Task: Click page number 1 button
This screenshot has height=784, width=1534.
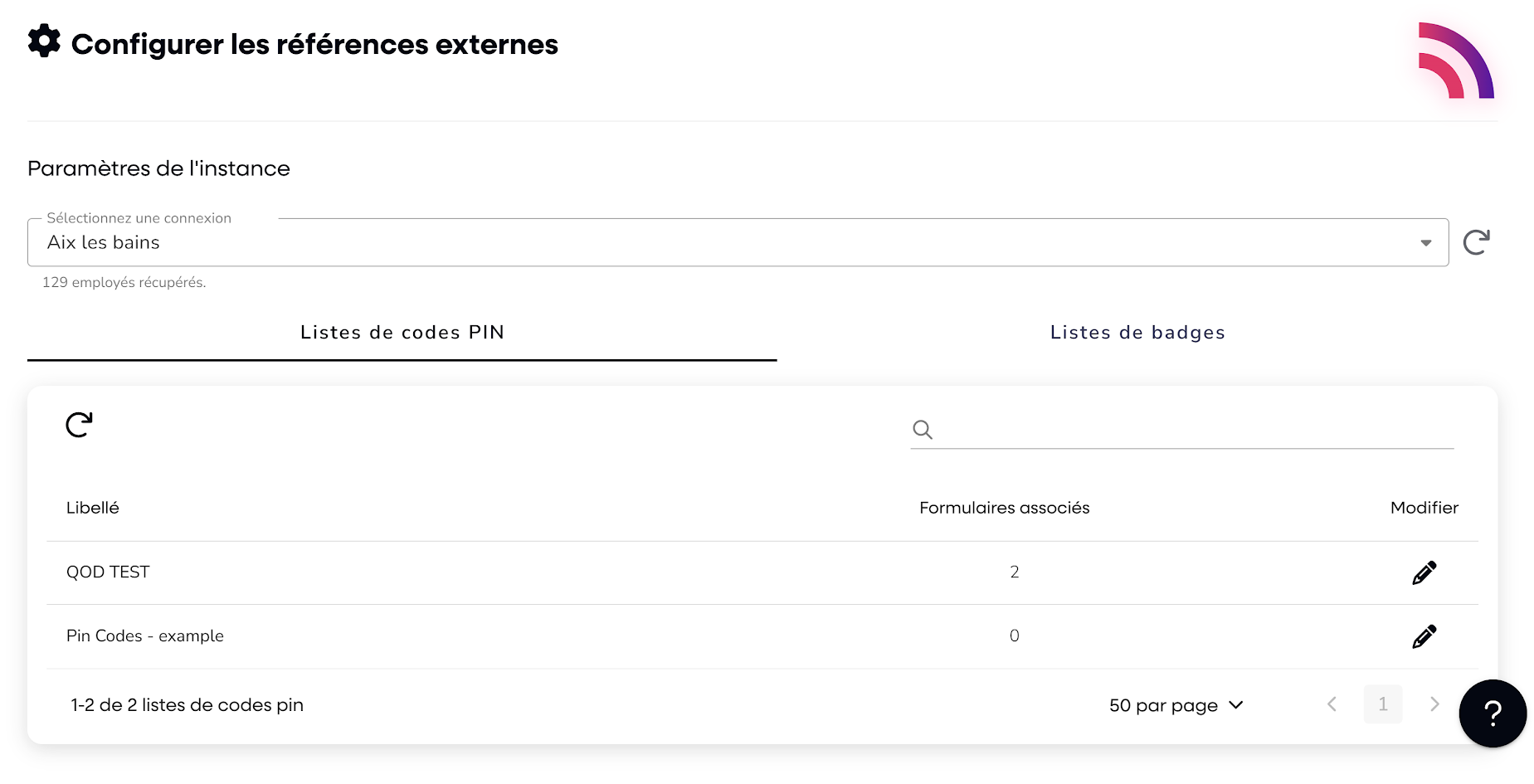Action: pyautogui.click(x=1383, y=704)
